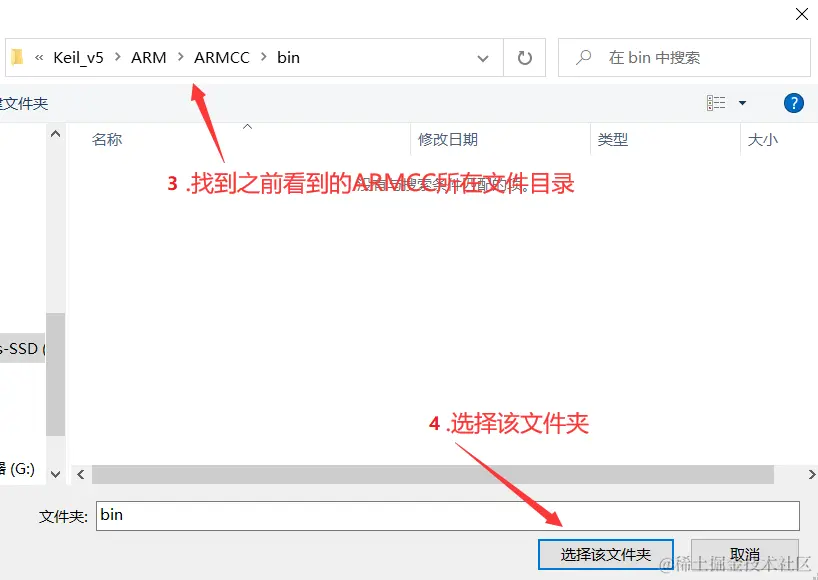This screenshot has width=818, height=580.
Task: Sort by the 大小 column header
Action: point(763,139)
